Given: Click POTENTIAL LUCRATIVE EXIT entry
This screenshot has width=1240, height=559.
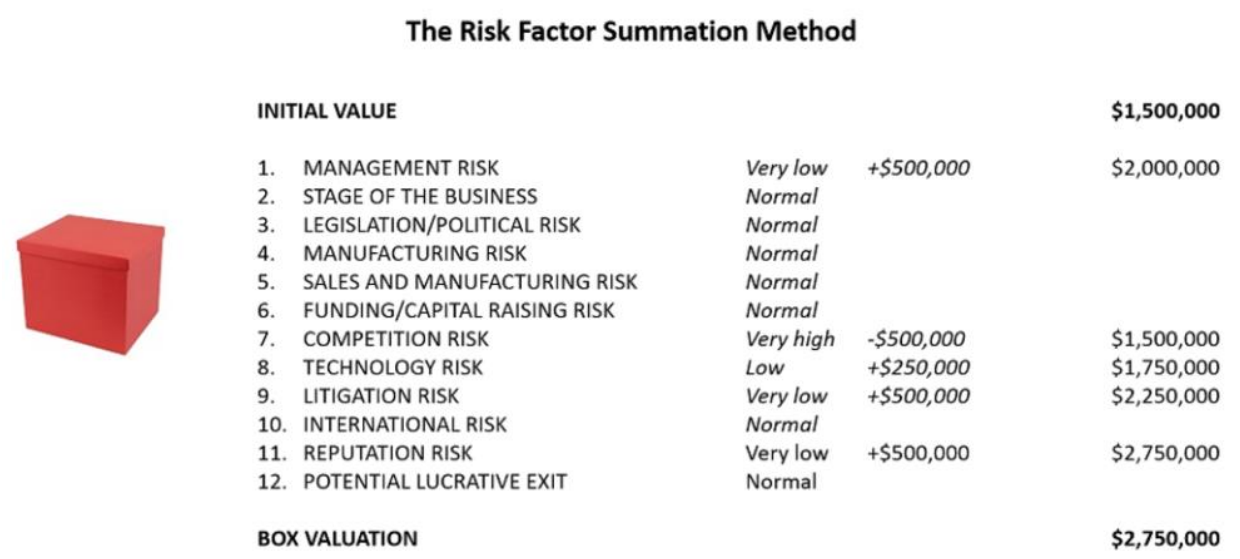Looking at the screenshot, I should point(434,482).
